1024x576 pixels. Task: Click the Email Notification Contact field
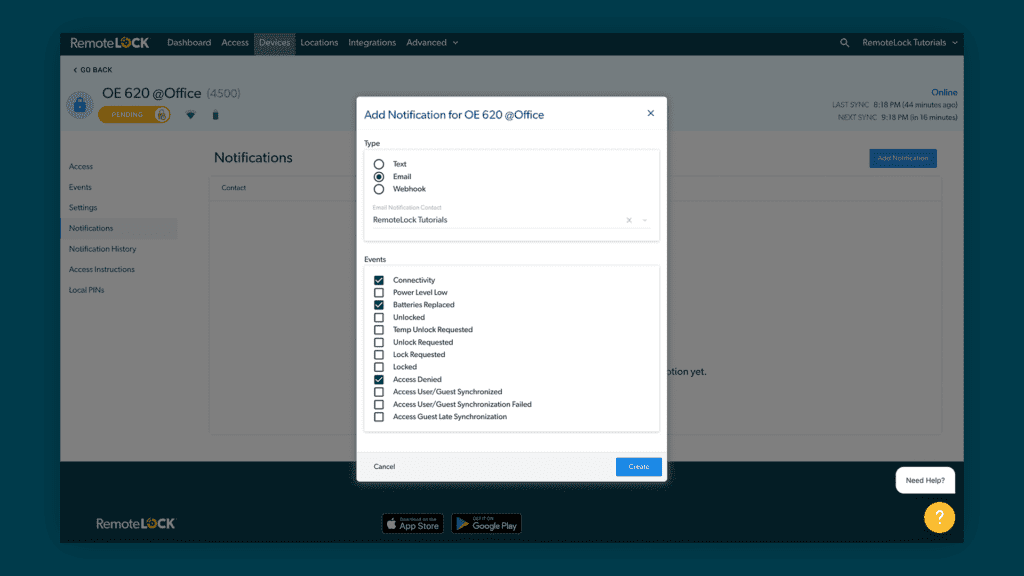(511, 219)
